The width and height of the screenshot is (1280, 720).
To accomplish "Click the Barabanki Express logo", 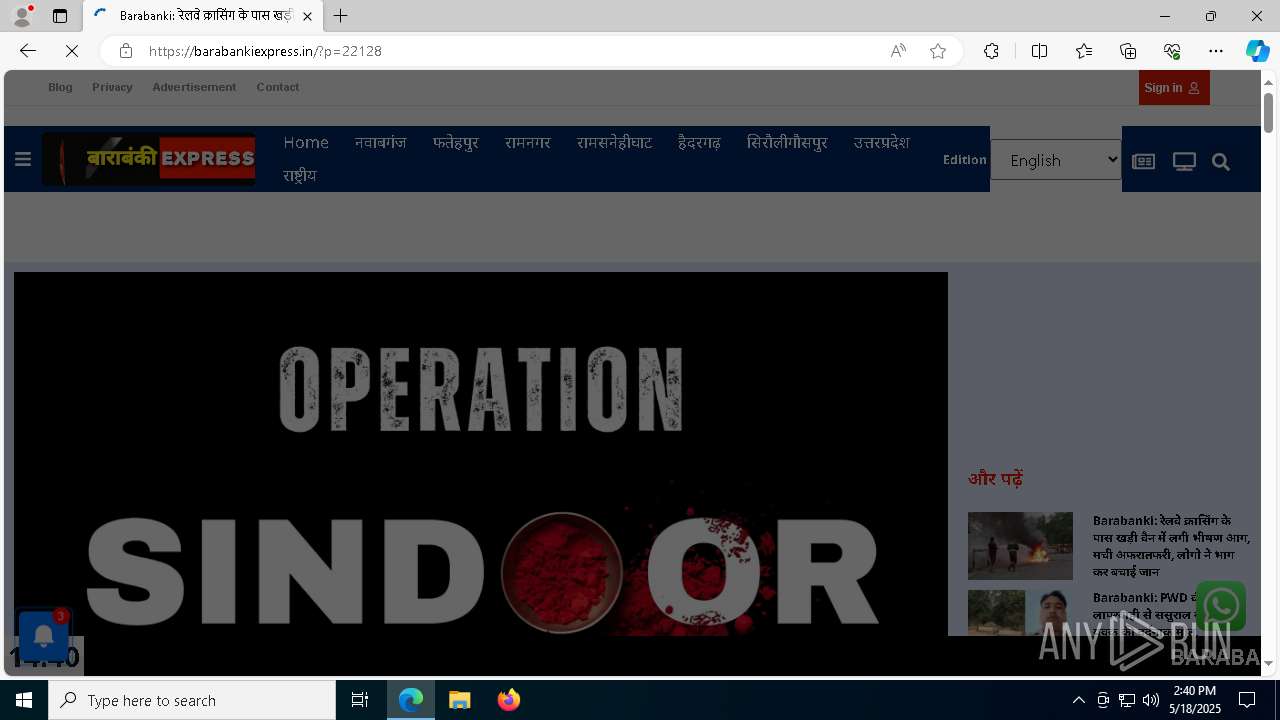I will click(149, 159).
